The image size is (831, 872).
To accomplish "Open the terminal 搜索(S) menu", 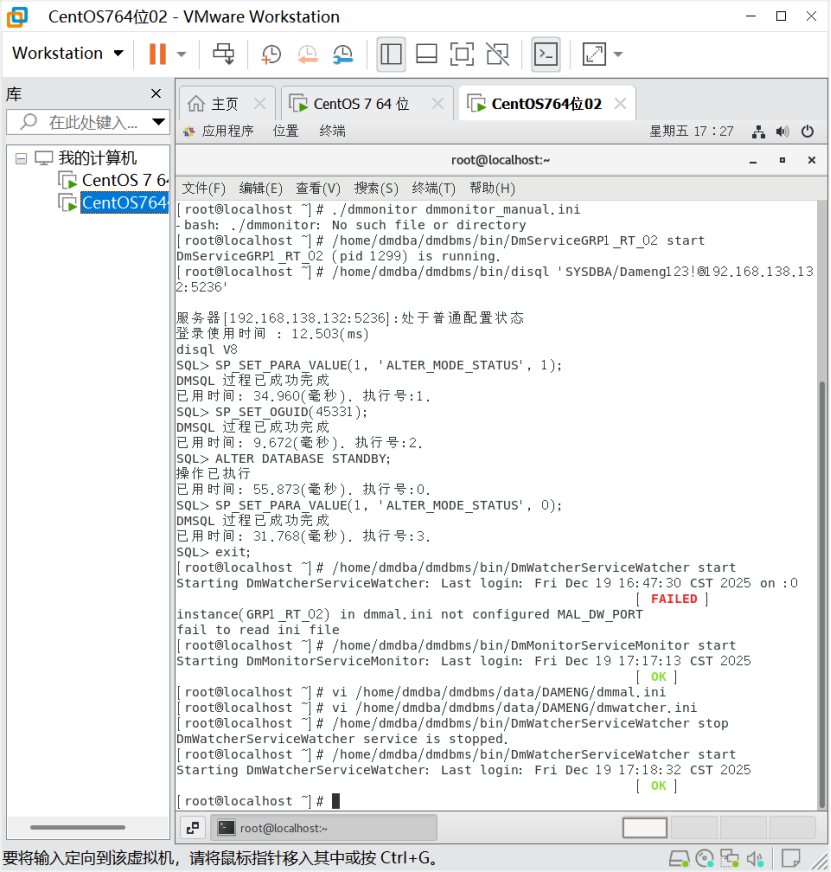I will pos(376,189).
